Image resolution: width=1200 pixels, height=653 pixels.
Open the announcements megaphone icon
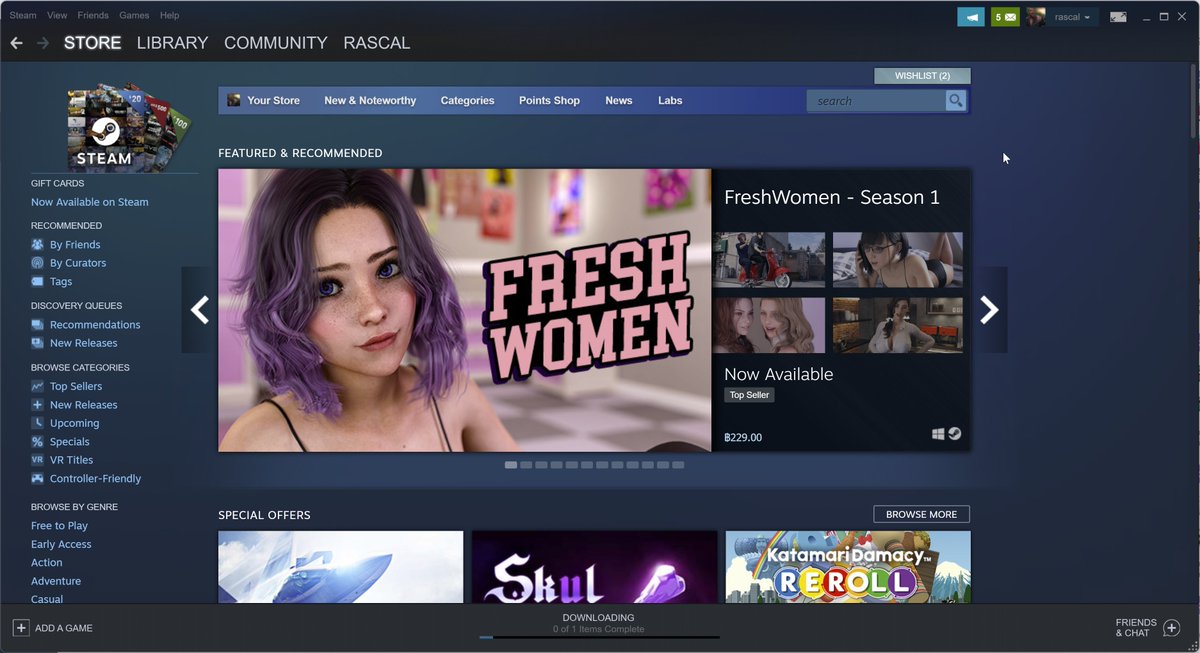click(970, 17)
